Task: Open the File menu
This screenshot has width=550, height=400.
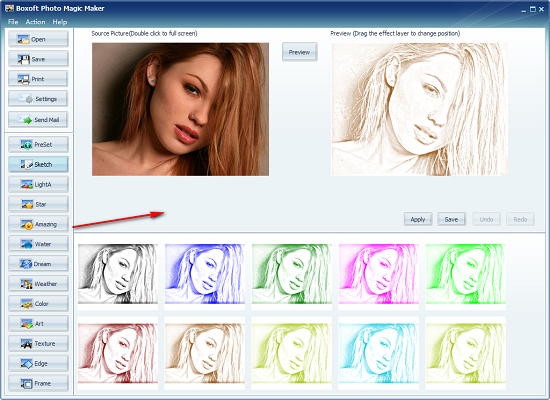Action: click(x=13, y=22)
